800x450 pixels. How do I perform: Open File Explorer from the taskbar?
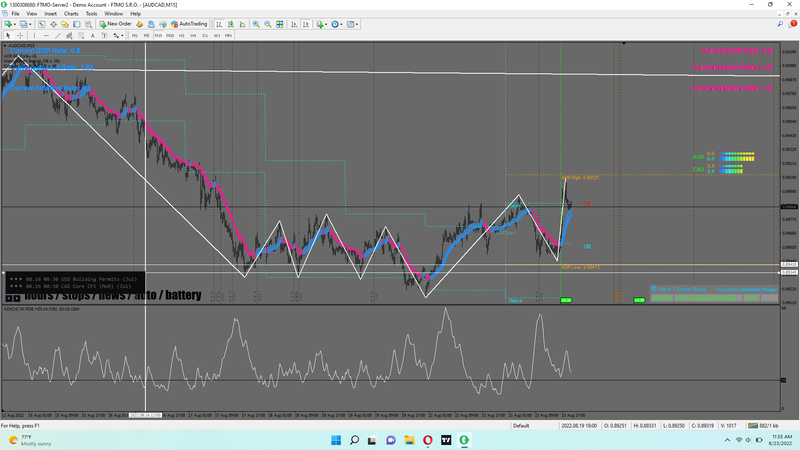point(409,440)
